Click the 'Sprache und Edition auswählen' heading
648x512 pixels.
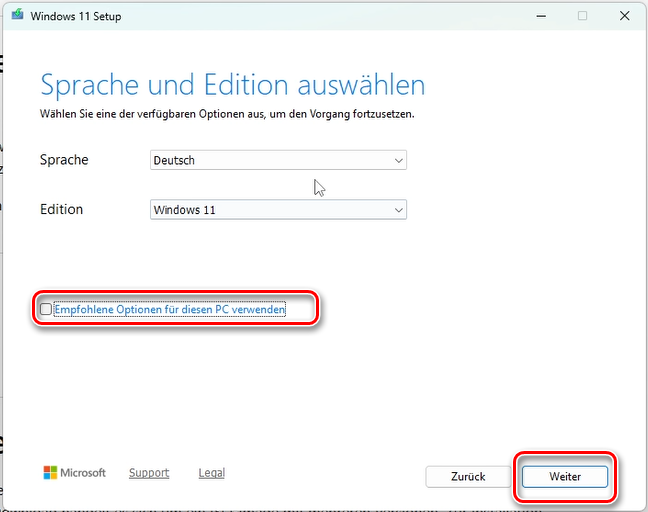[x=233, y=85]
